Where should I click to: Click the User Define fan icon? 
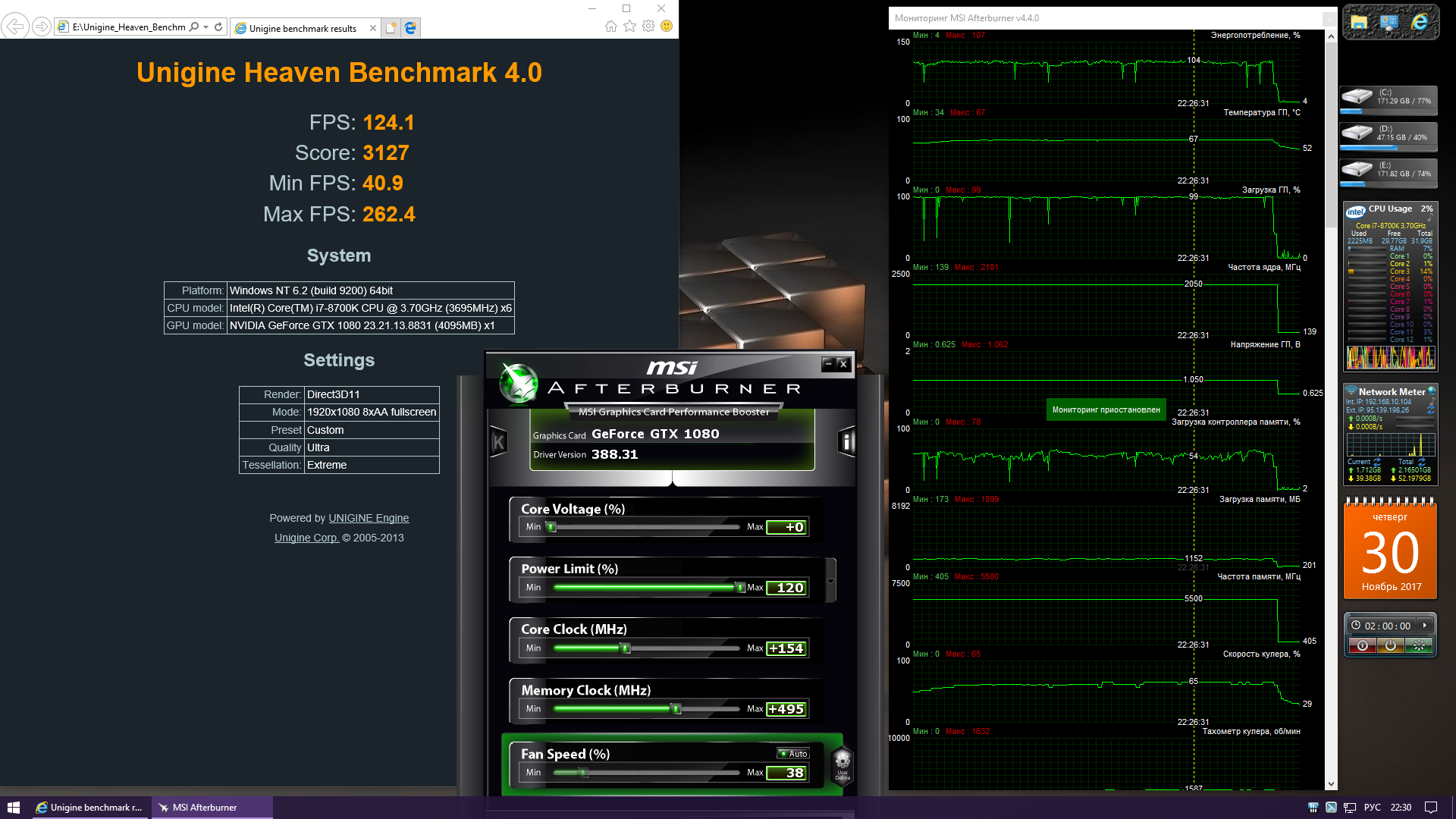click(843, 764)
